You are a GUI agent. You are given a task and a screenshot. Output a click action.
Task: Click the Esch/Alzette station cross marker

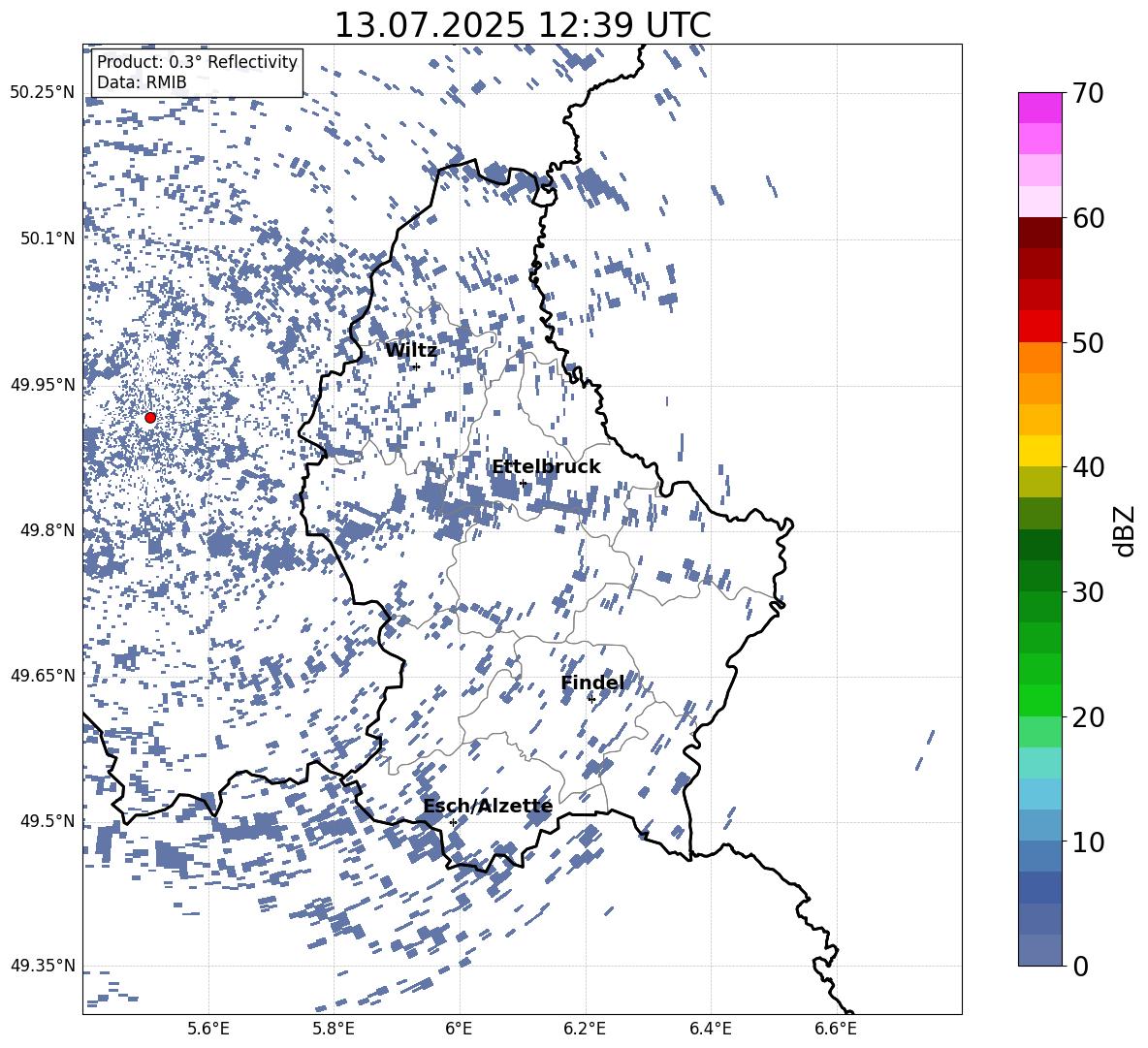tap(453, 822)
